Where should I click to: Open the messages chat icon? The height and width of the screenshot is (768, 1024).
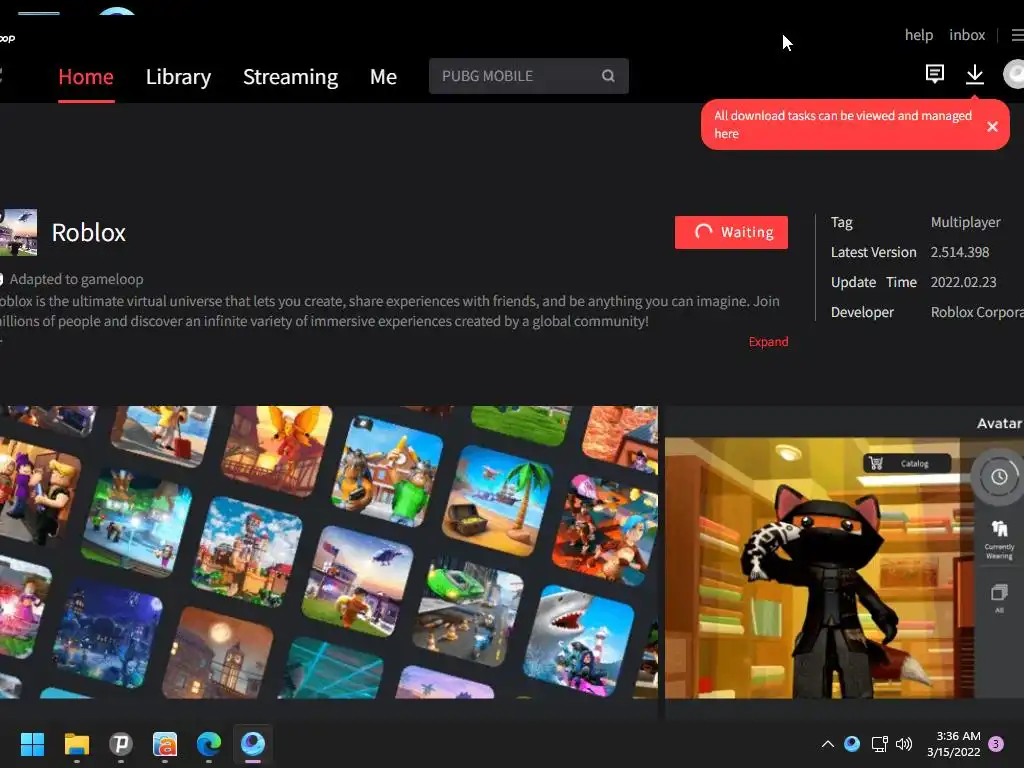point(935,74)
